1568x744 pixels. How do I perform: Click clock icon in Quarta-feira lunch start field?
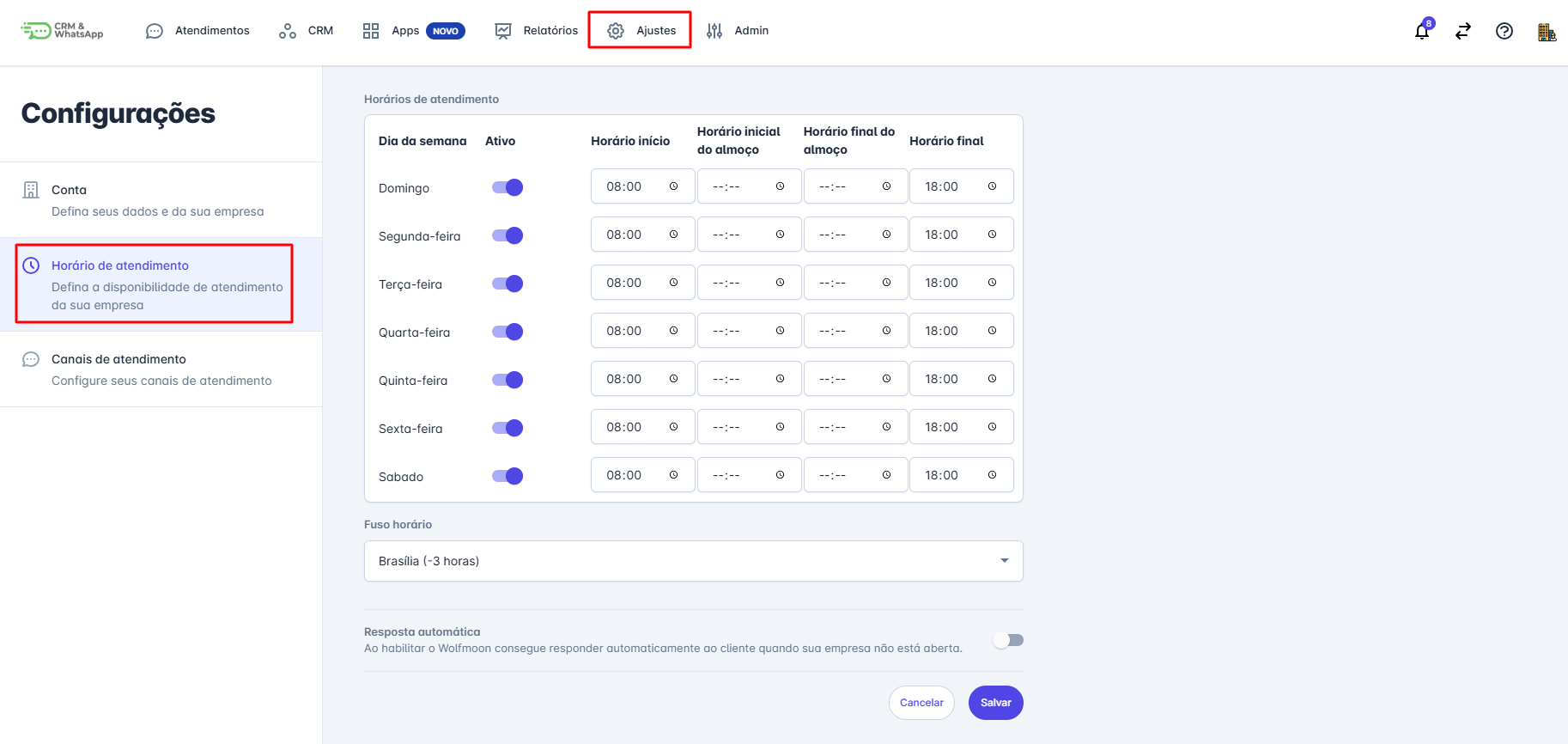point(780,331)
